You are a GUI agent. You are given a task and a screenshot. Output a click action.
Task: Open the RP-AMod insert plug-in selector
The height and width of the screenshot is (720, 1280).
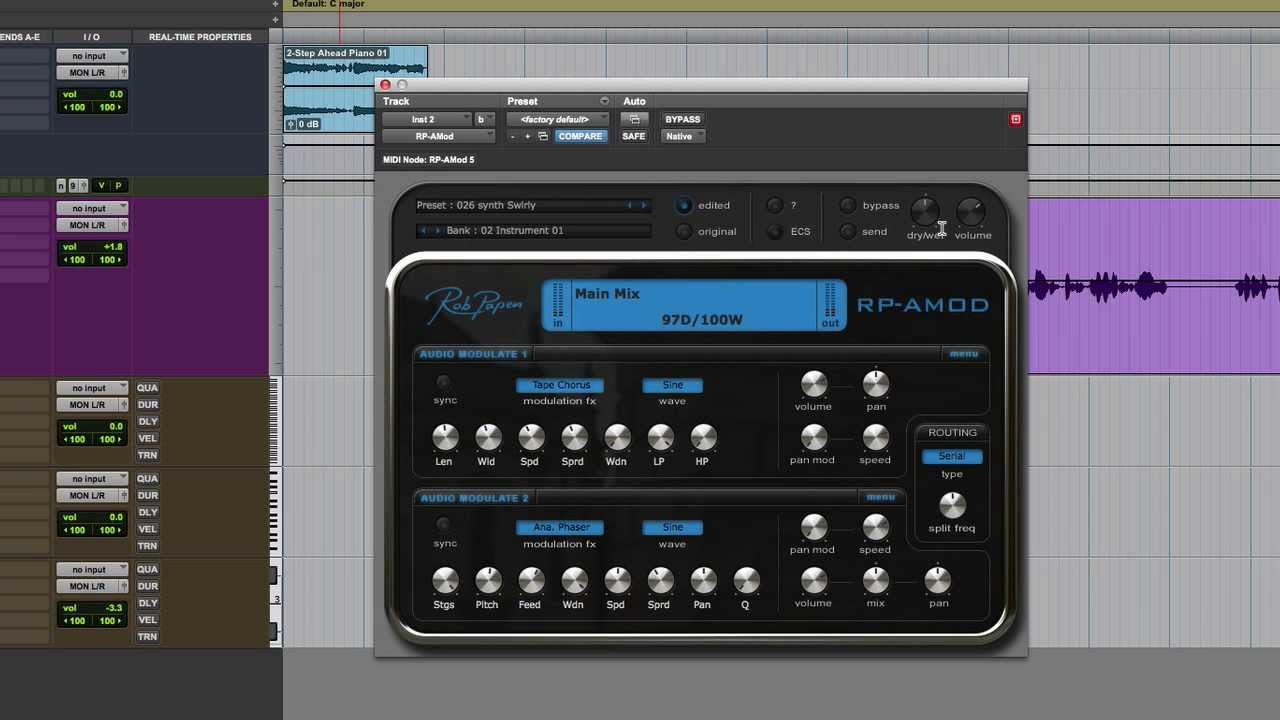pyautogui.click(x=439, y=136)
